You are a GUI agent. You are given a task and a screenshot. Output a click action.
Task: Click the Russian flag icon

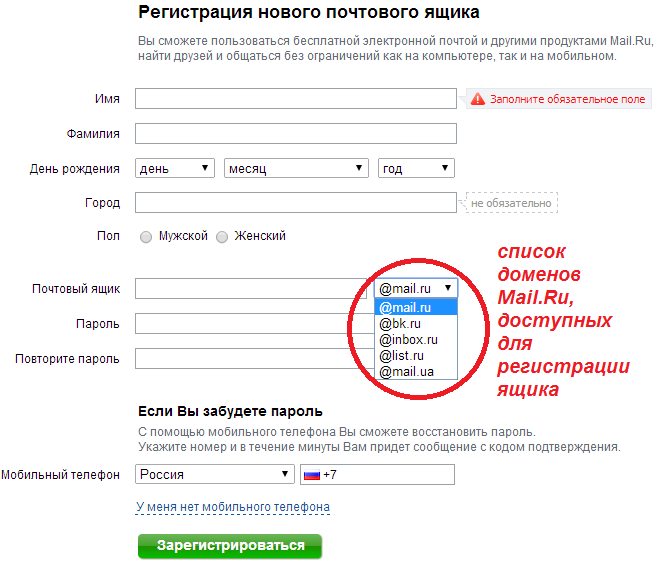pos(312,475)
